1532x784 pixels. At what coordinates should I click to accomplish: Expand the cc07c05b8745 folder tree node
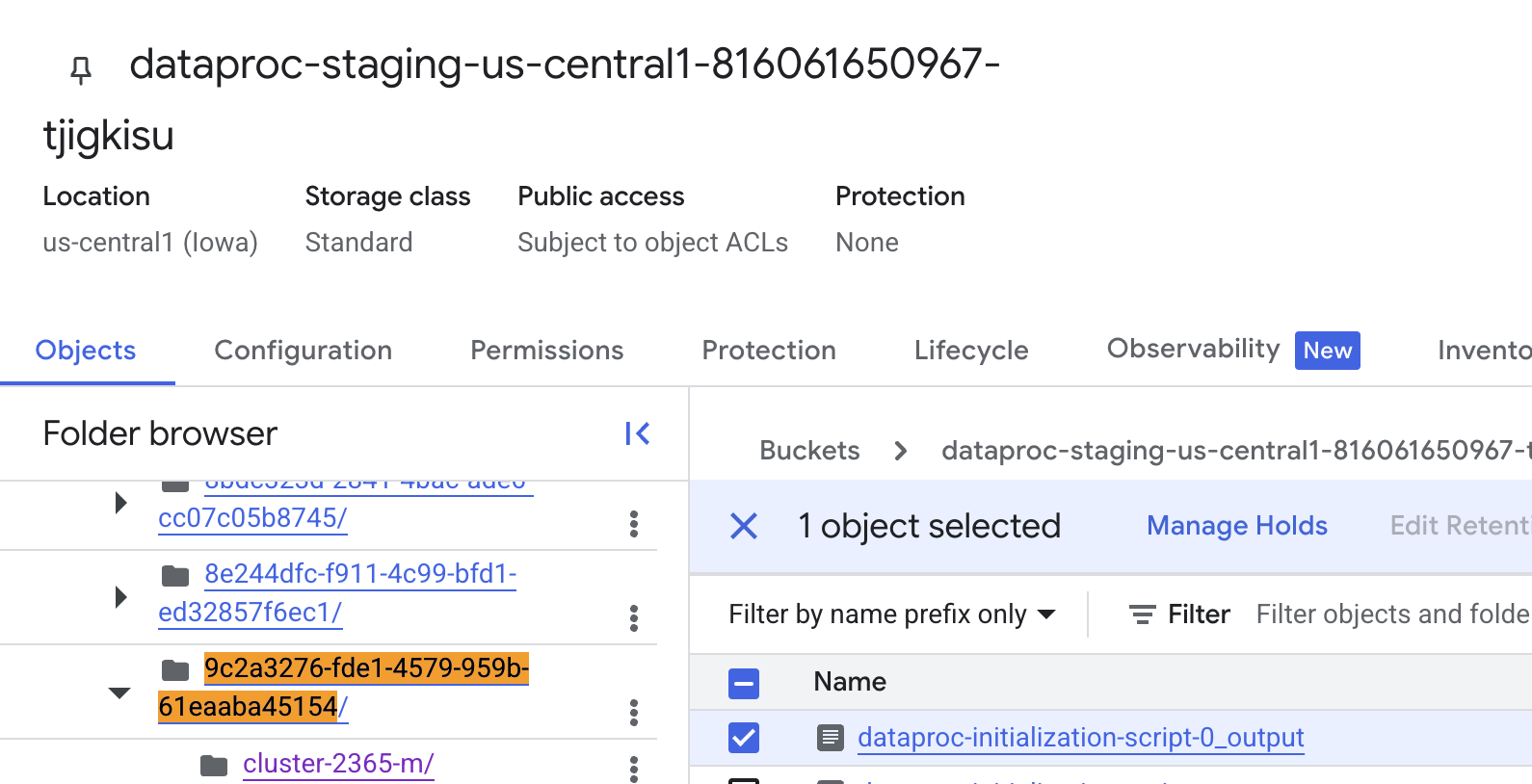120,503
